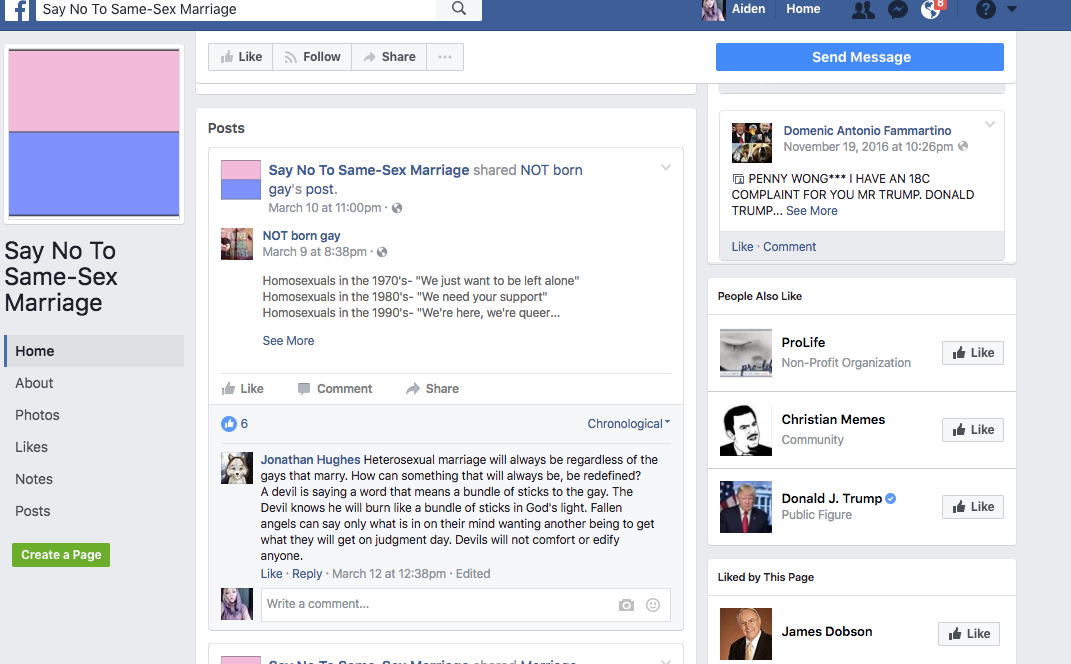This screenshot has width=1071, height=664.
Task: Click the Write a comment field
Action: (437, 605)
